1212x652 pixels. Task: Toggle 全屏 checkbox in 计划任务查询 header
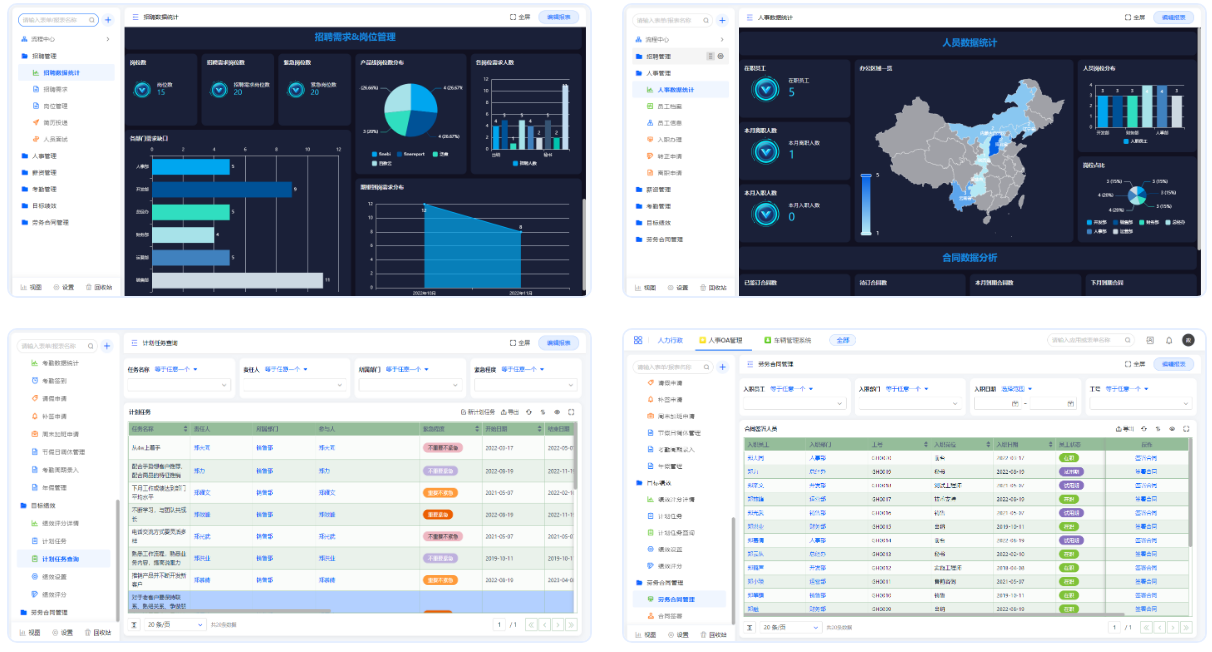[513, 343]
